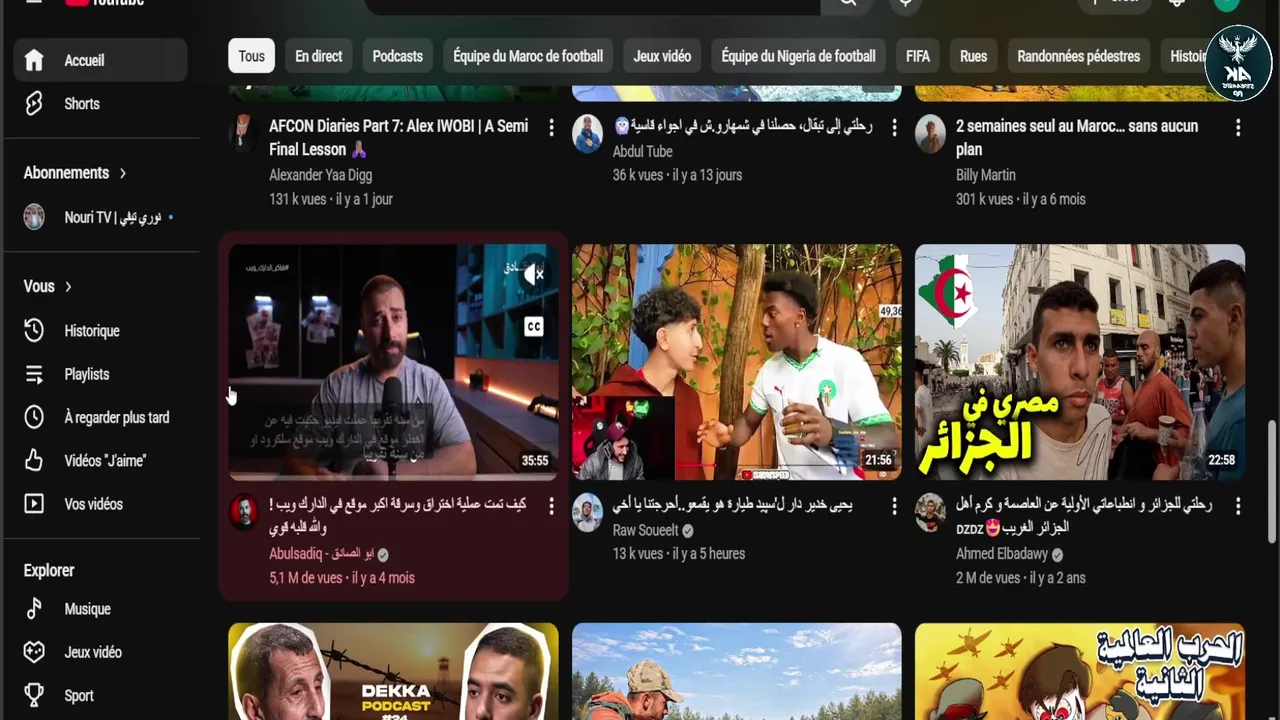Open Abulsadiq channel name link
The image size is (1280, 720).
[x=321, y=554]
